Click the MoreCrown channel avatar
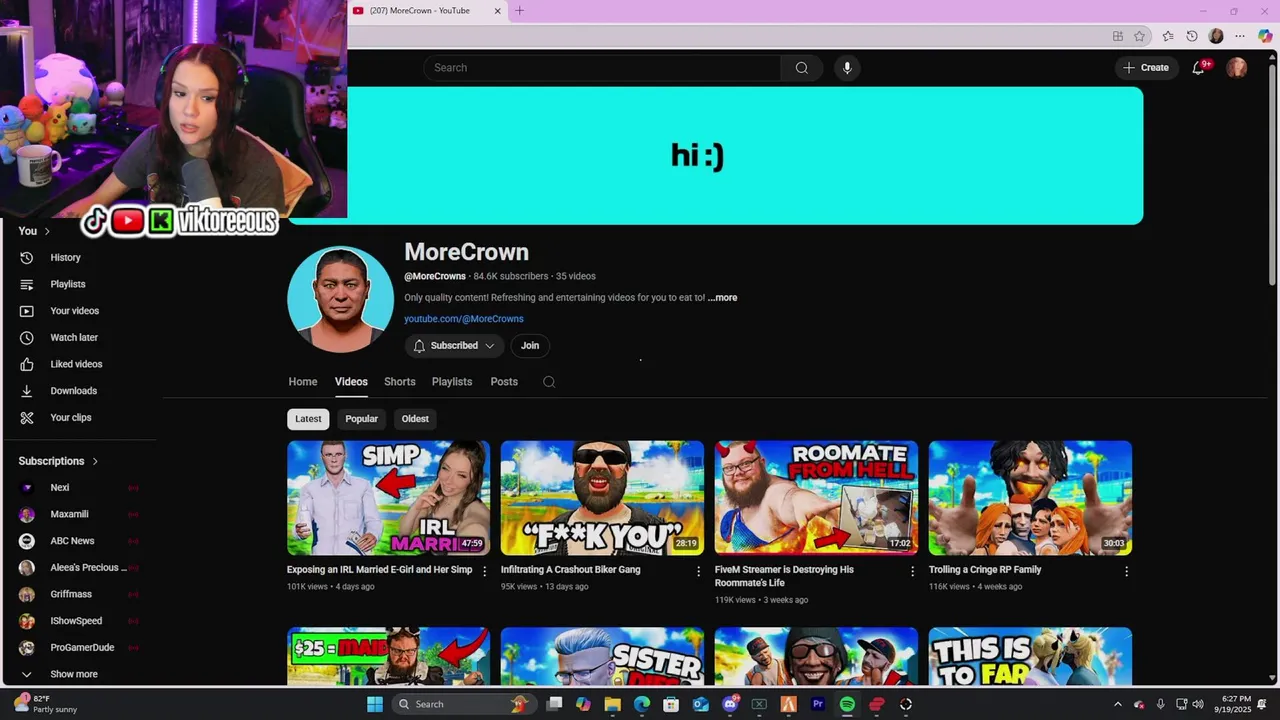 tap(340, 299)
